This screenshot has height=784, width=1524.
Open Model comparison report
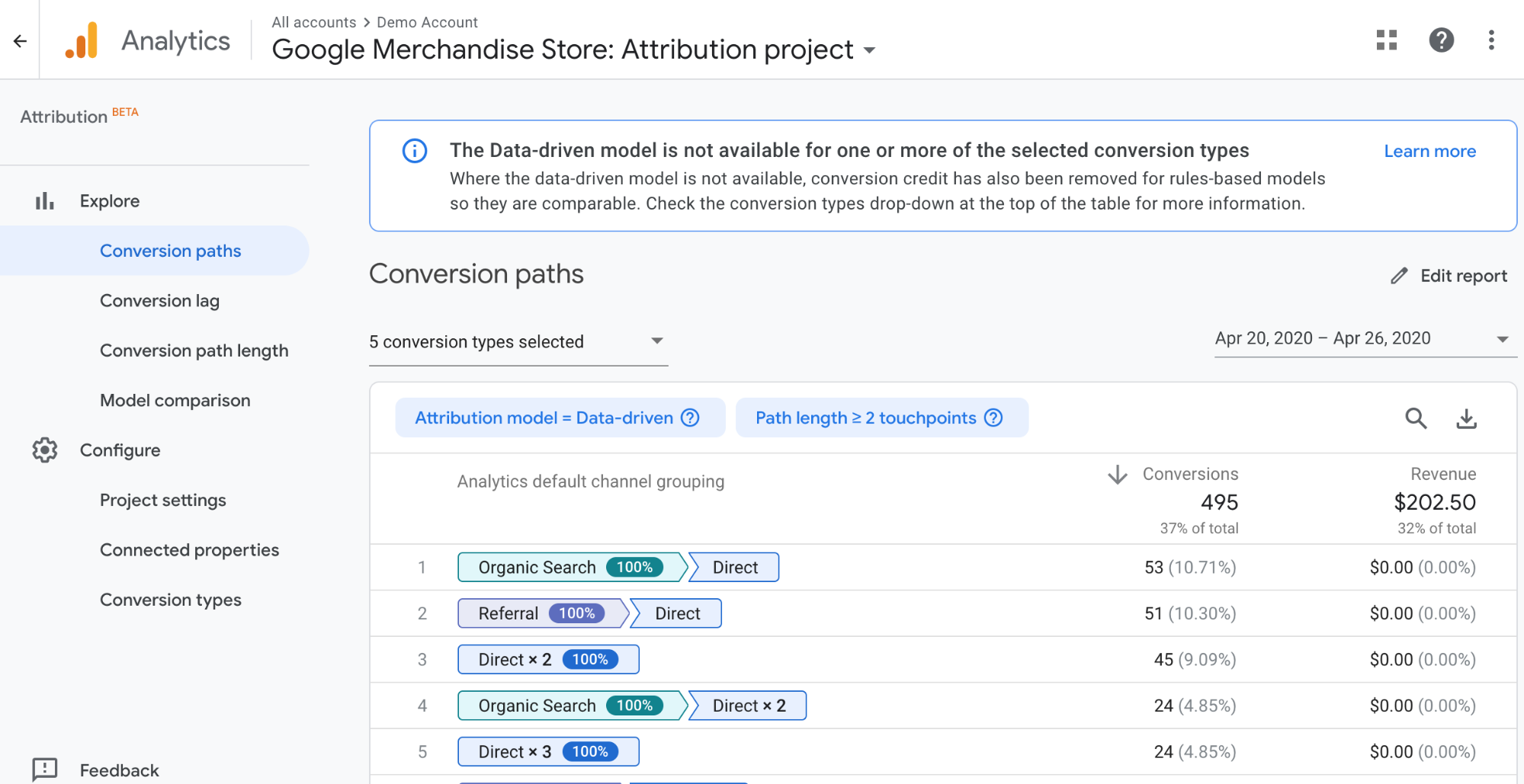[175, 401]
